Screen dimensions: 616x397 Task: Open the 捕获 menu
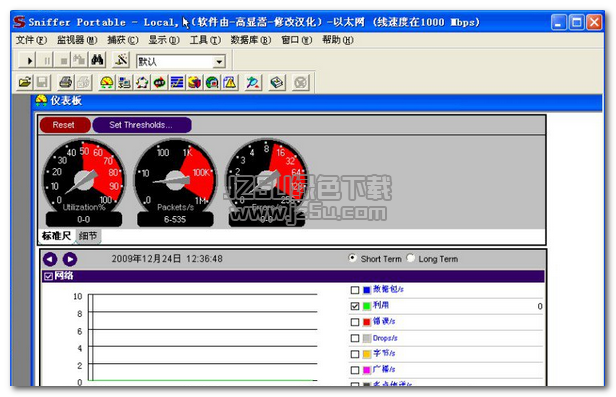[123, 40]
